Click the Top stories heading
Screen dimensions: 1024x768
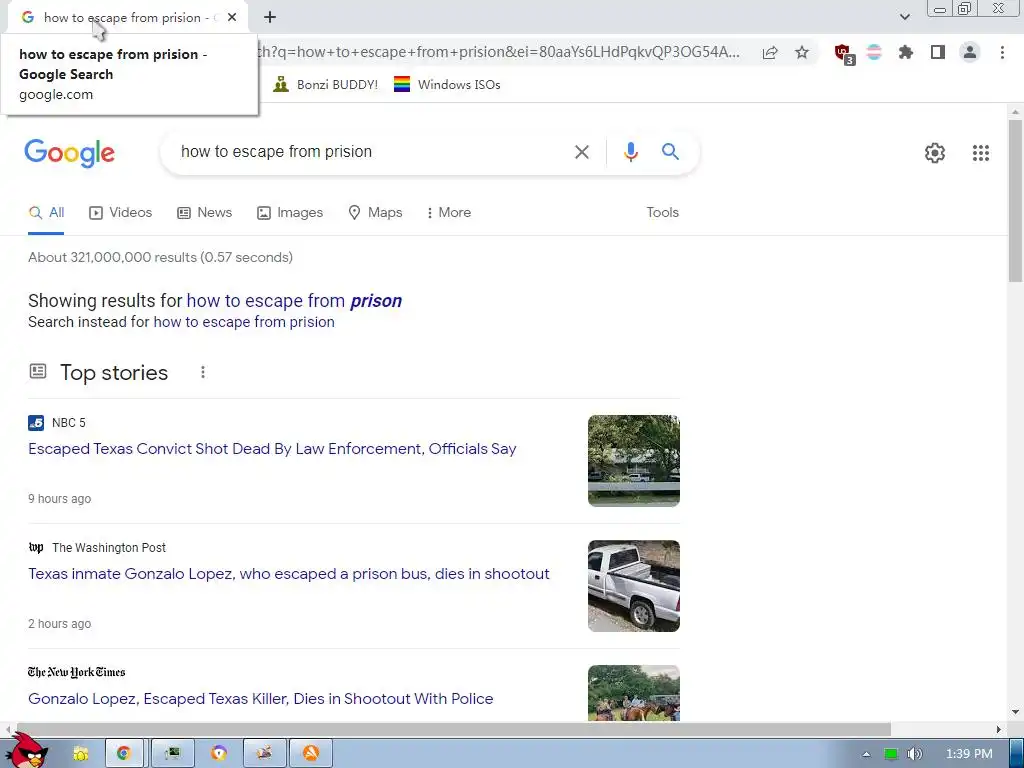(x=114, y=372)
